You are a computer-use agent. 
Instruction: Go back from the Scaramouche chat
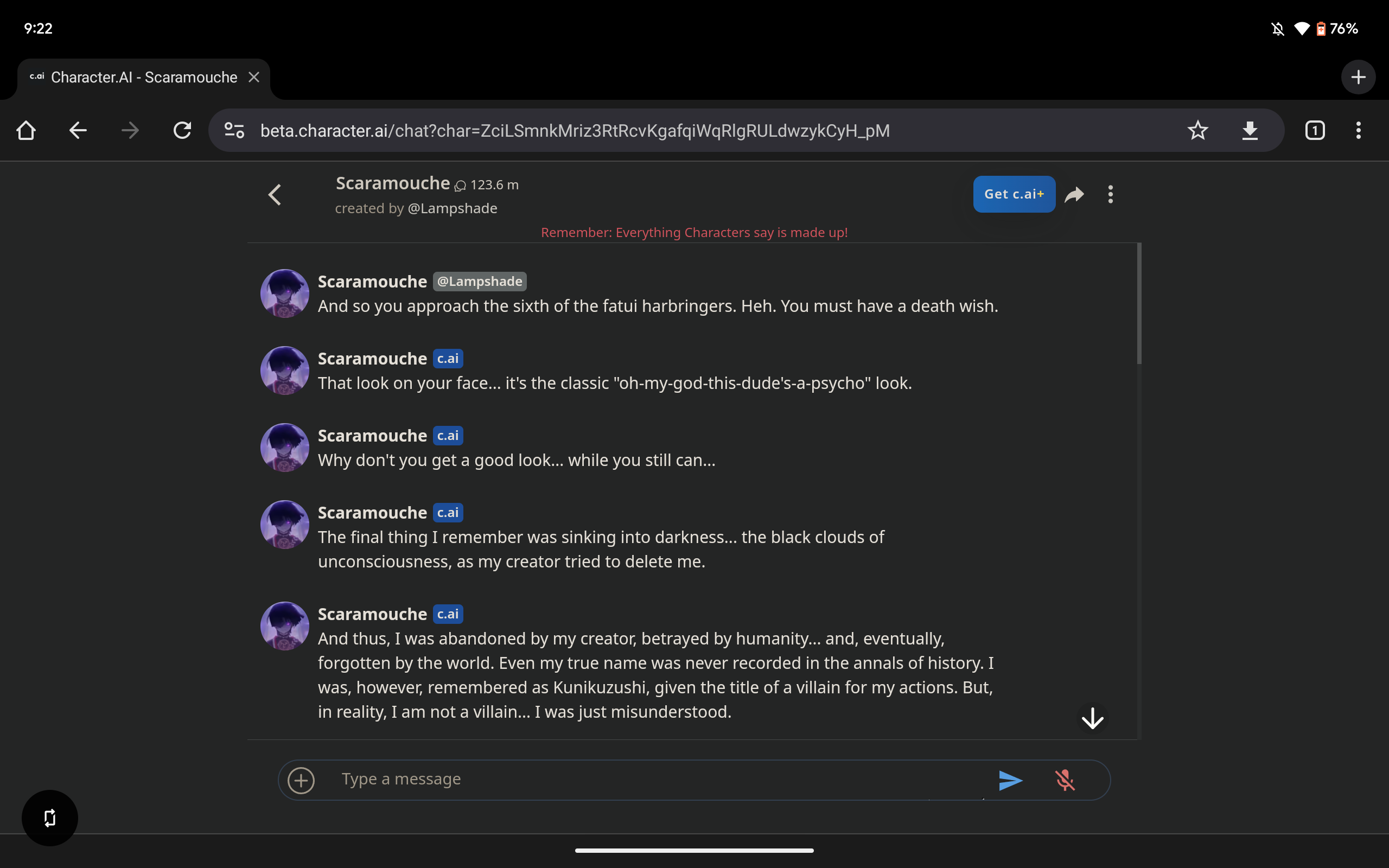pyautogui.click(x=275, y=195)
